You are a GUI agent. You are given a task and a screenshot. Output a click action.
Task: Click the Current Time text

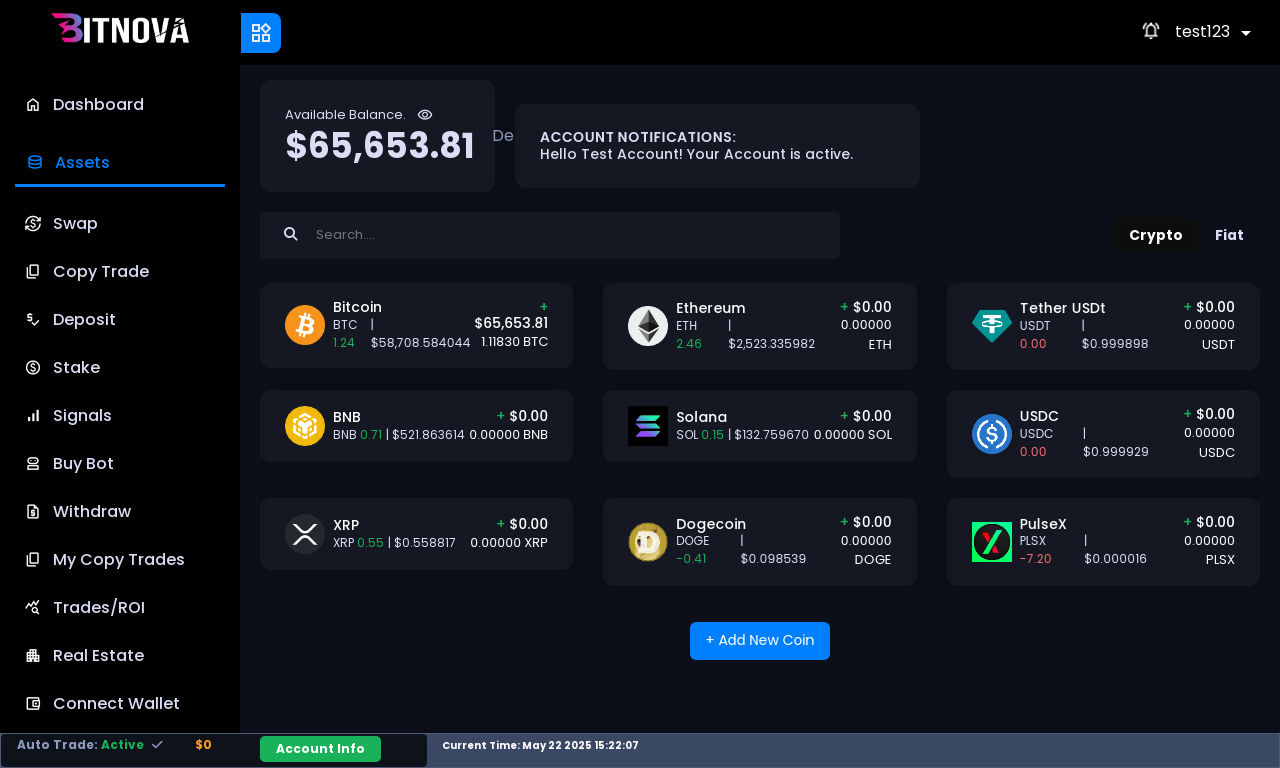(540, 746)
